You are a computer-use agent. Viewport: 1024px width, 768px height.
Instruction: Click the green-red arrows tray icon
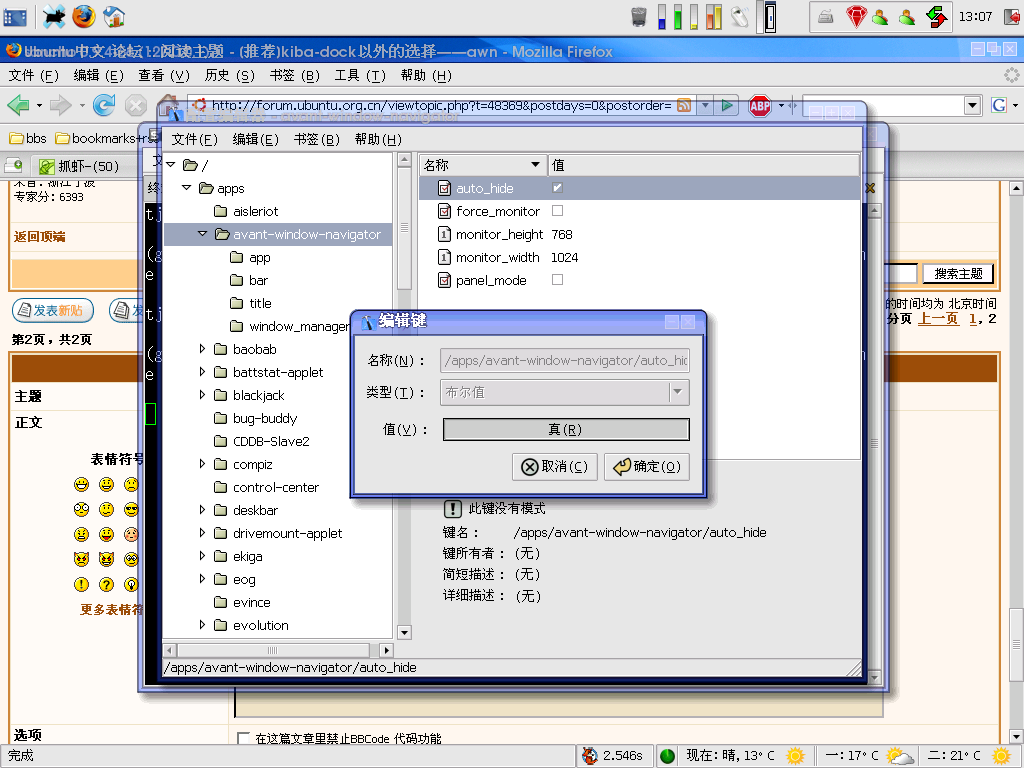pyautogui.click(x=936, y=17)
